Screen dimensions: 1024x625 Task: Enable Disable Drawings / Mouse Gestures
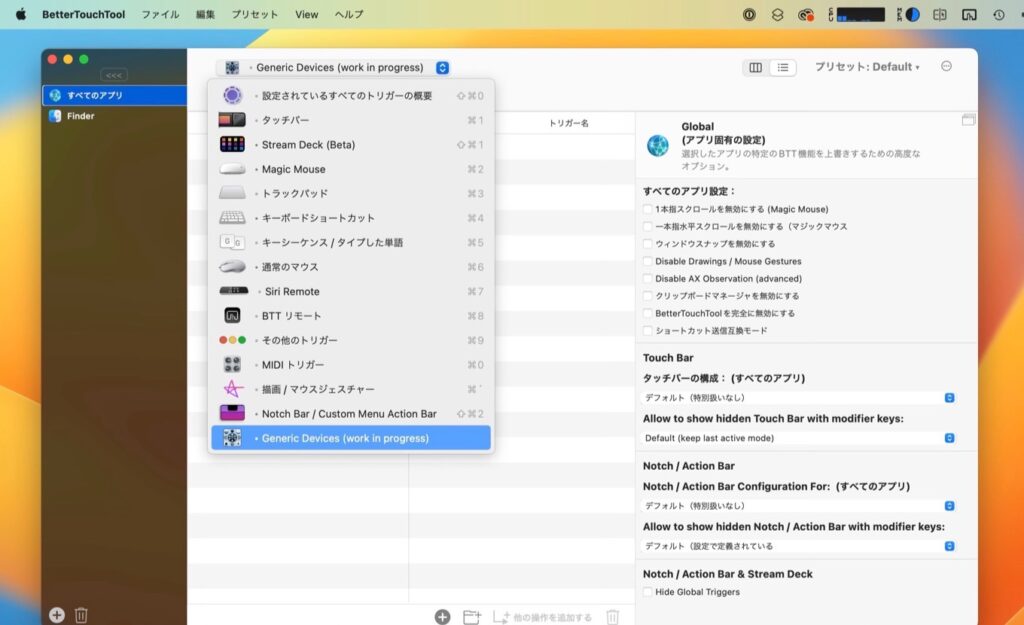[x=646, y=262]
